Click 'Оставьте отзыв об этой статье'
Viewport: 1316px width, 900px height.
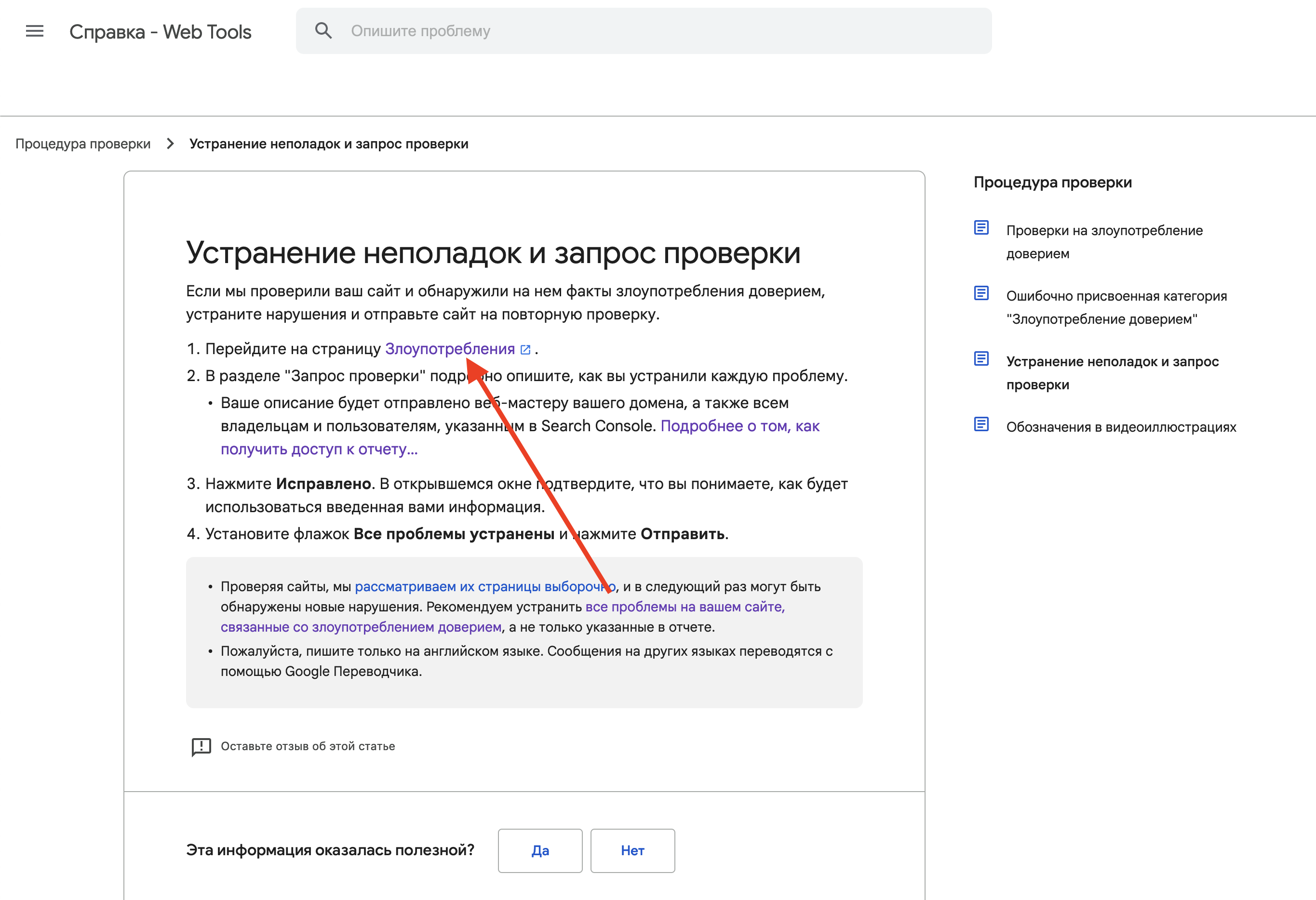tap(308, 746)
